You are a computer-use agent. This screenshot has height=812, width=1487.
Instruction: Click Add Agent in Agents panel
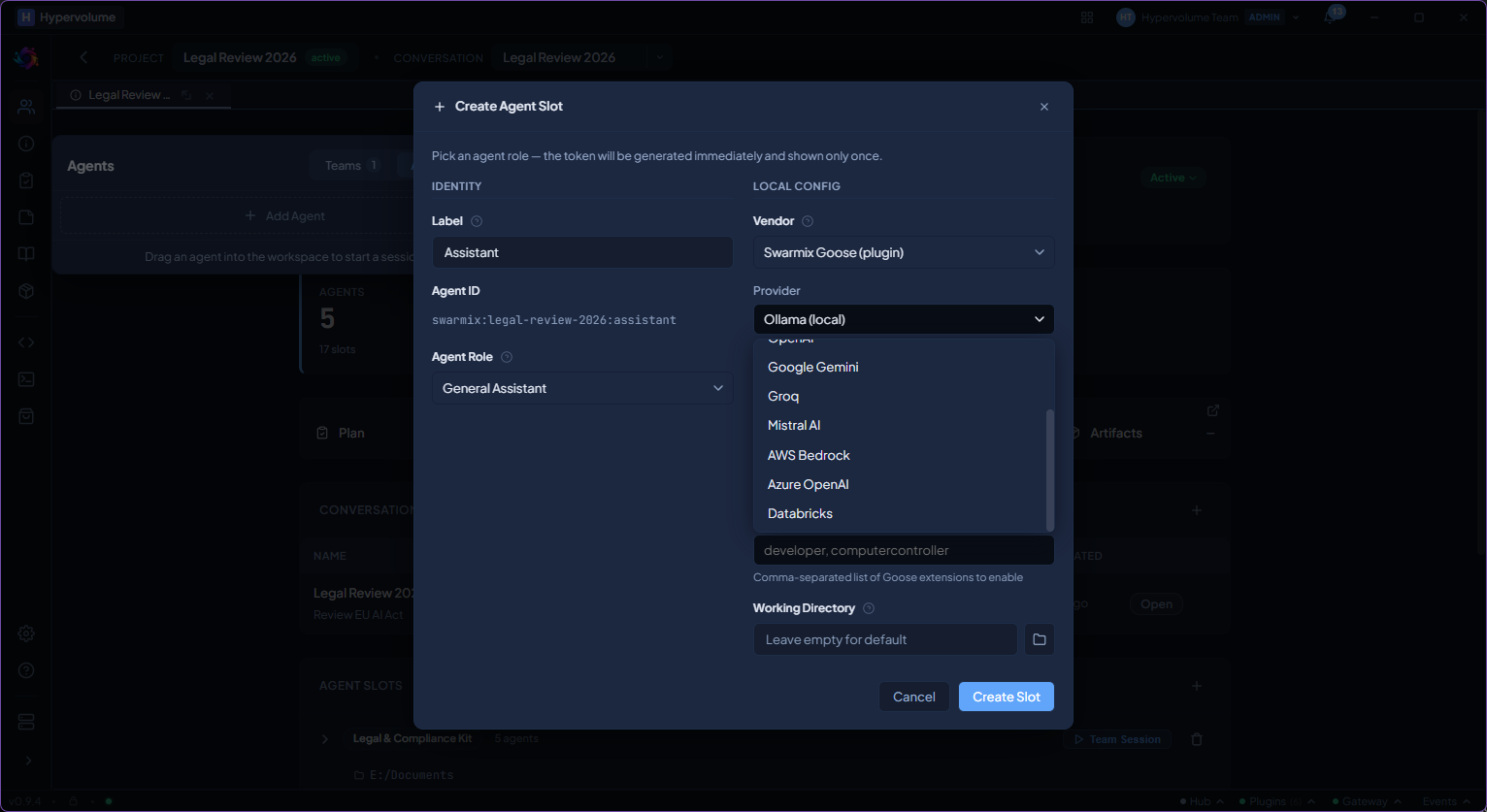[x=285, y=216]
